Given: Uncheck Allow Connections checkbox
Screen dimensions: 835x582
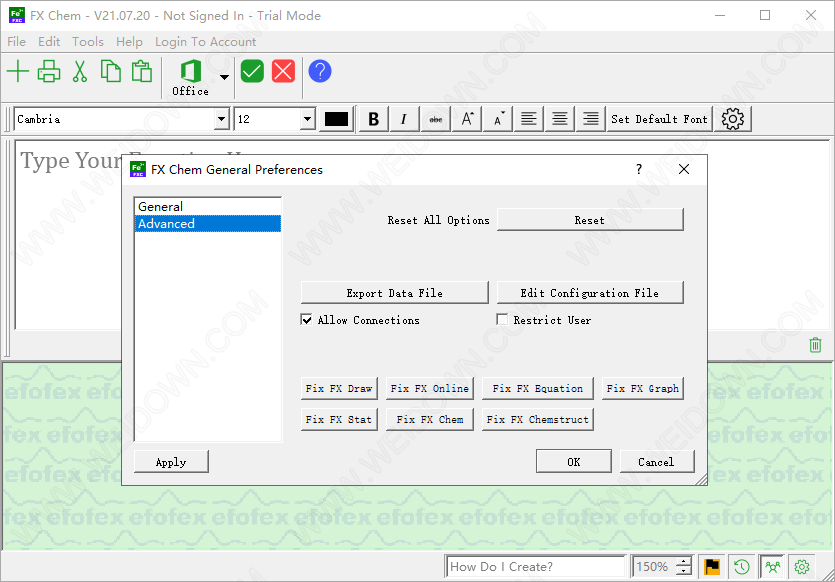Looking at the screenshot, I should tap(307, 319).
